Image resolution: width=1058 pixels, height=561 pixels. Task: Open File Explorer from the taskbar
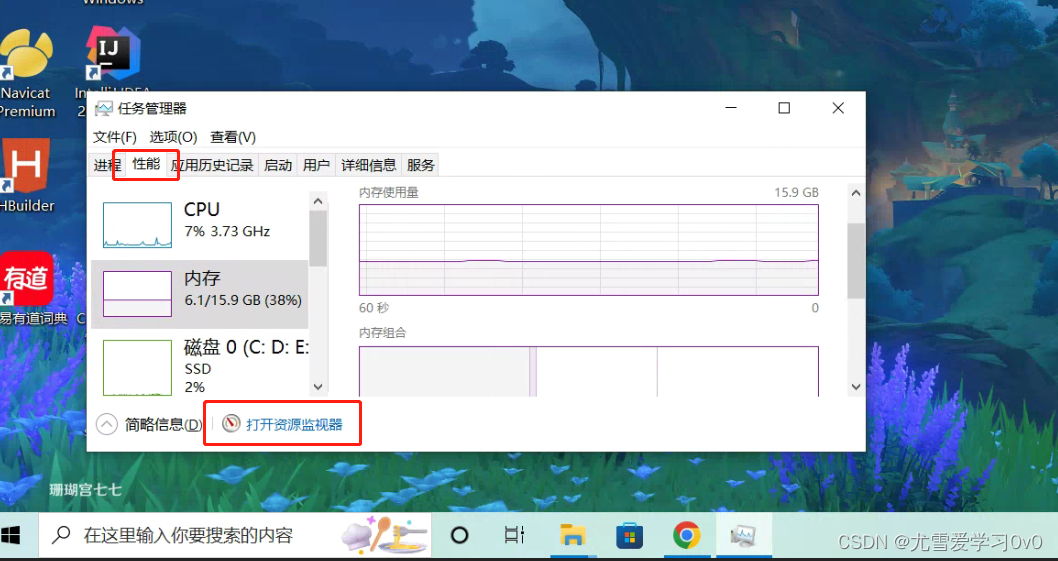pyautogui.click(x=572, y=535)
